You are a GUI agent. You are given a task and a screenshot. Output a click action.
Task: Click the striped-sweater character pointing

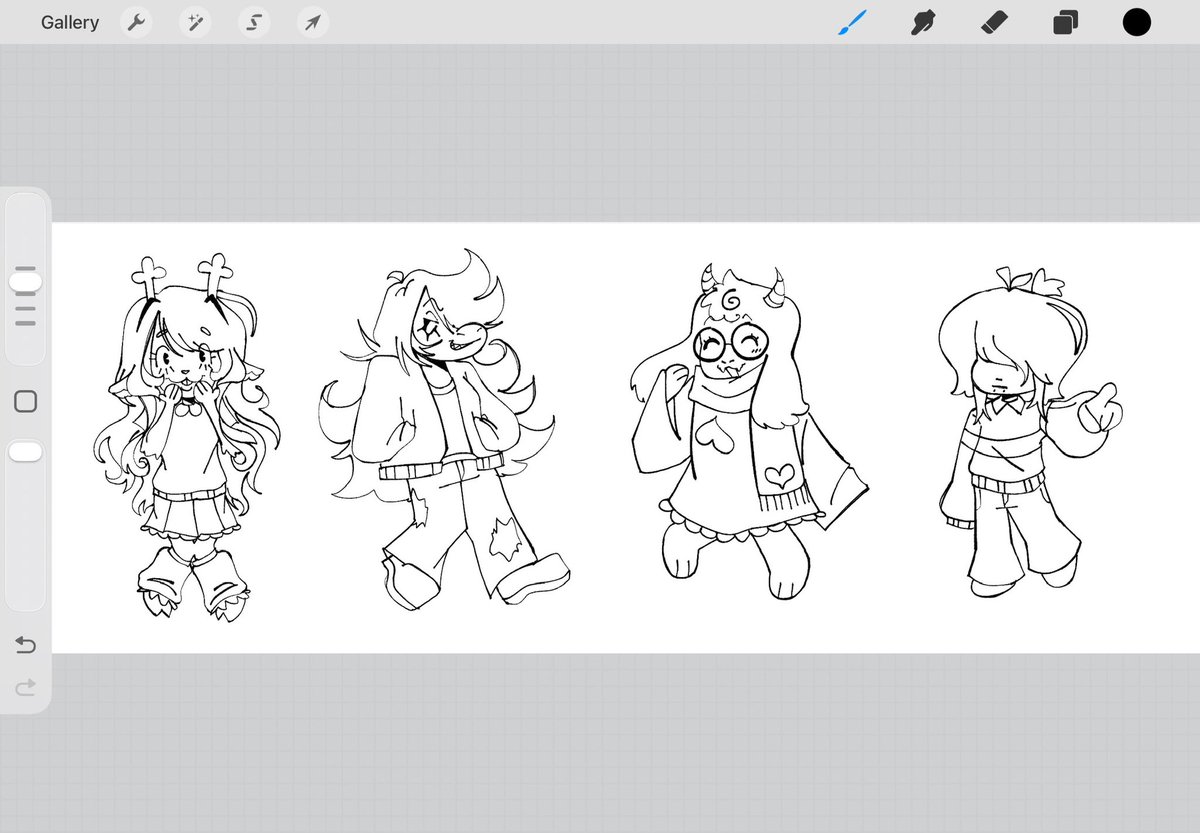click(1030, 432)
